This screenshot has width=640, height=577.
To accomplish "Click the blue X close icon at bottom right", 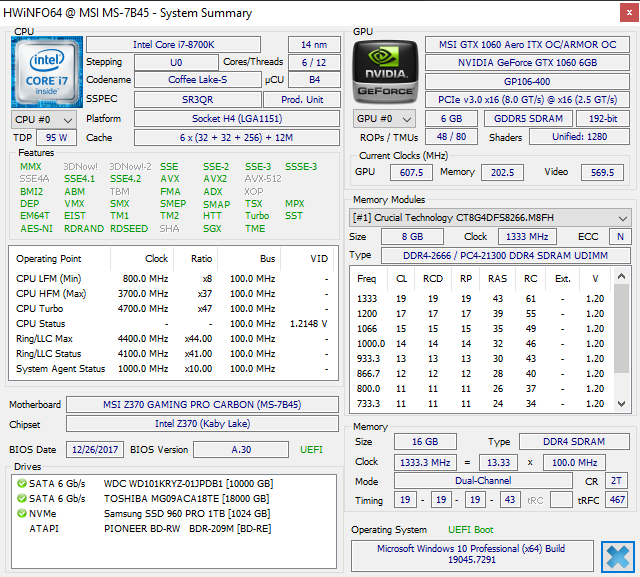I will tap(618, 557).
